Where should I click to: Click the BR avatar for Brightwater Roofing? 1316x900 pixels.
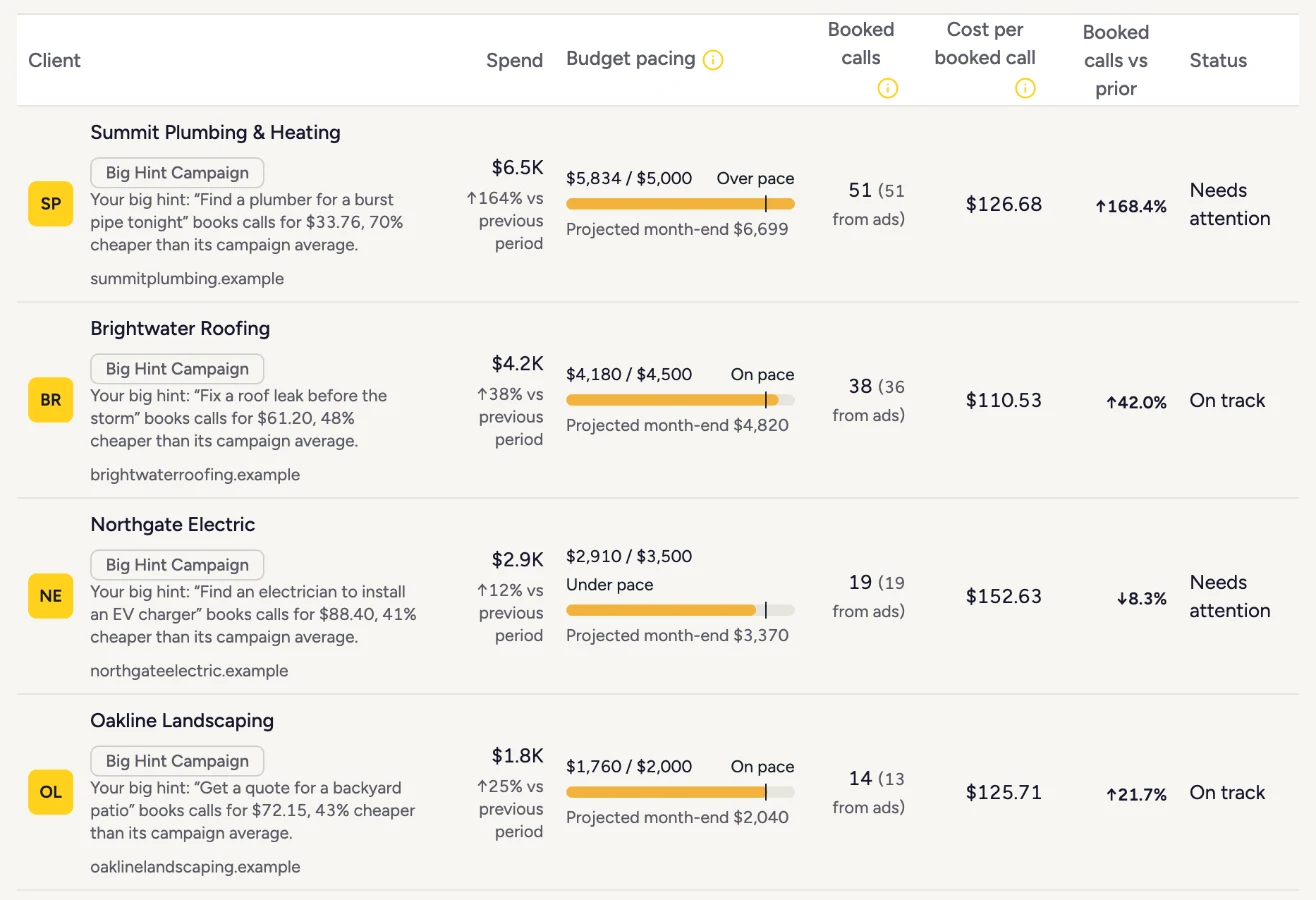[x=51, y=400]
